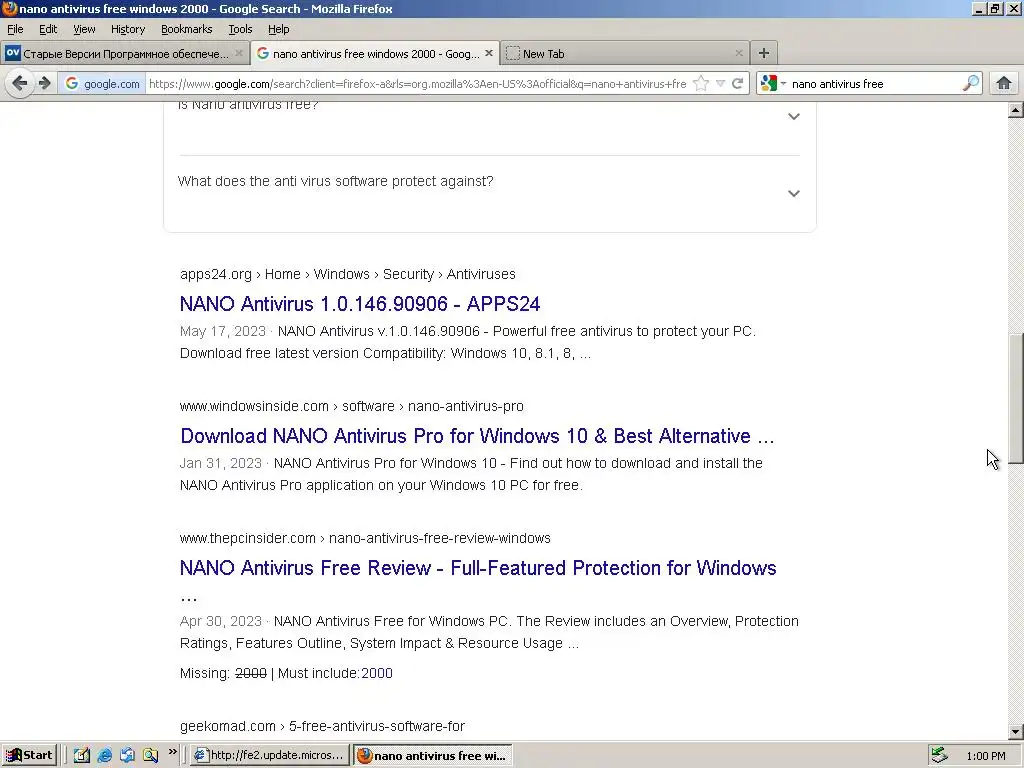Launch Internet Explorer from quick launch
1024x768 pixels.
(x=104, y=755)
